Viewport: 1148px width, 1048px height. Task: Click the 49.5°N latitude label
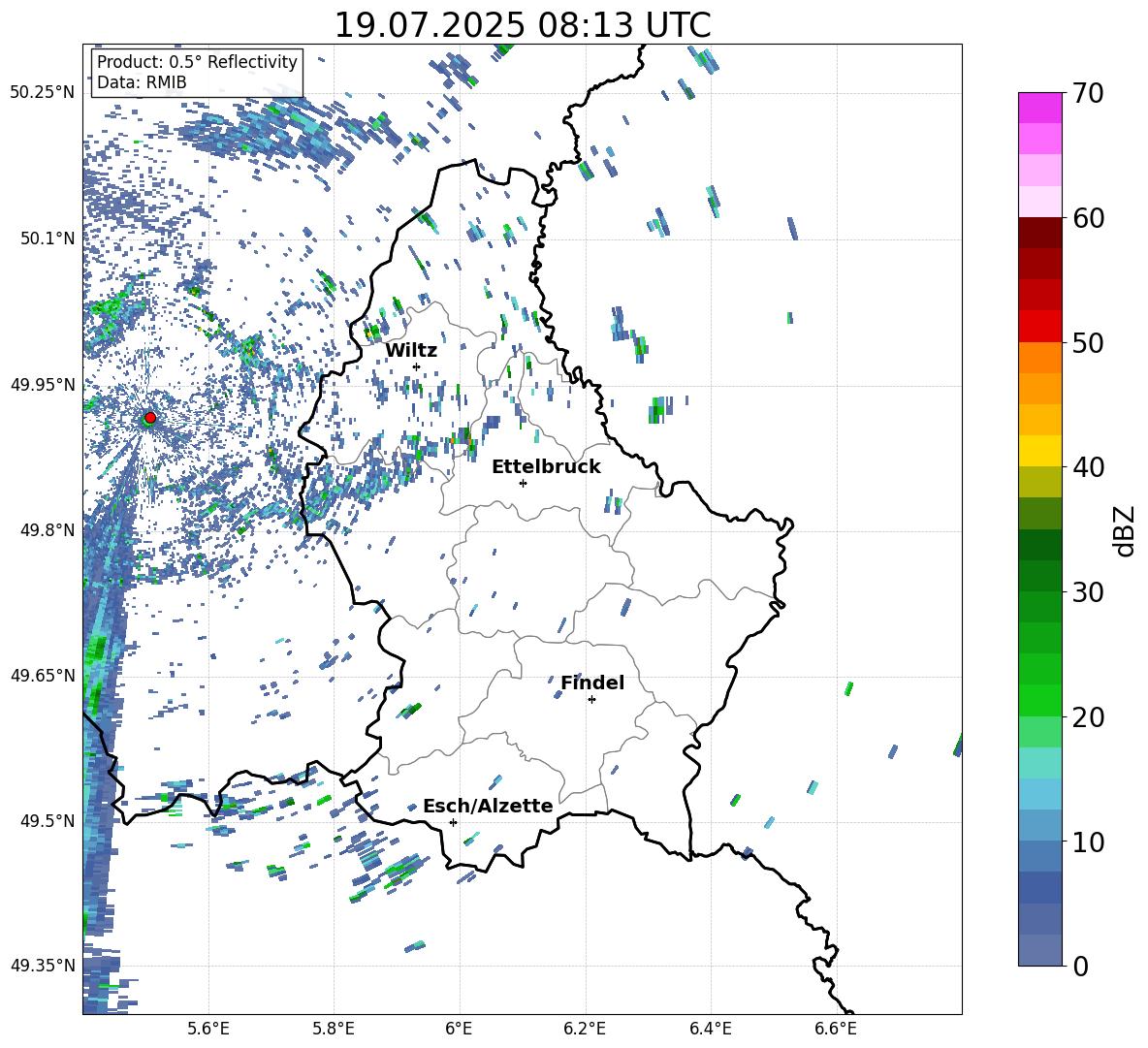click(48, 820)
